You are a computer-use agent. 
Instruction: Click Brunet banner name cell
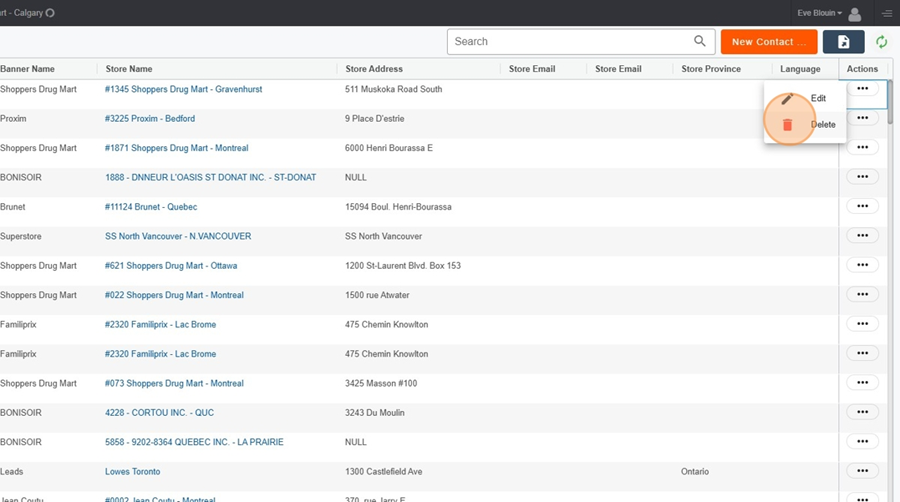click(x=13, y=207)
